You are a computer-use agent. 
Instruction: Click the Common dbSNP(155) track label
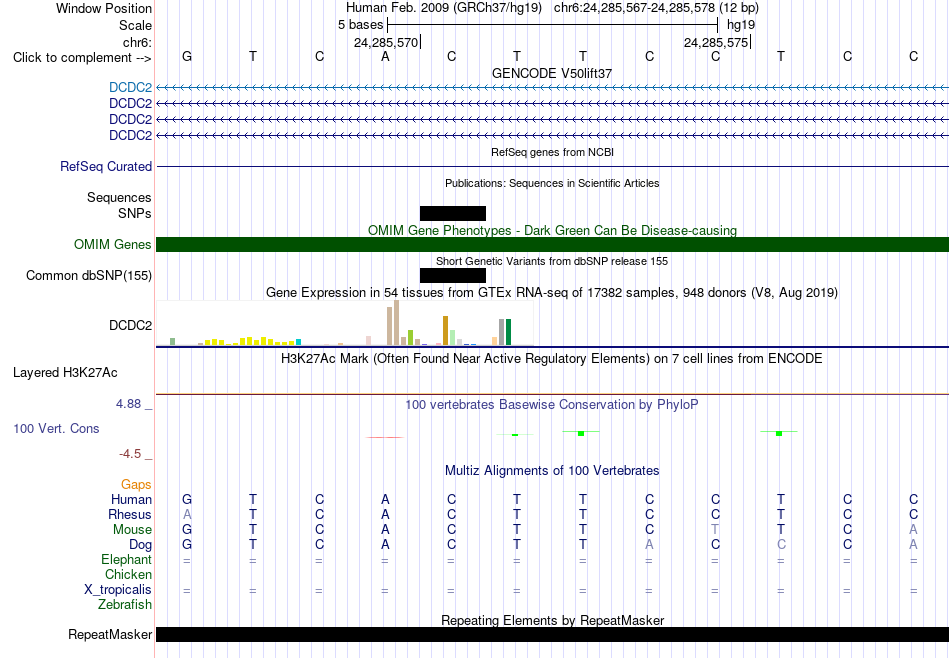click(89, 275)
